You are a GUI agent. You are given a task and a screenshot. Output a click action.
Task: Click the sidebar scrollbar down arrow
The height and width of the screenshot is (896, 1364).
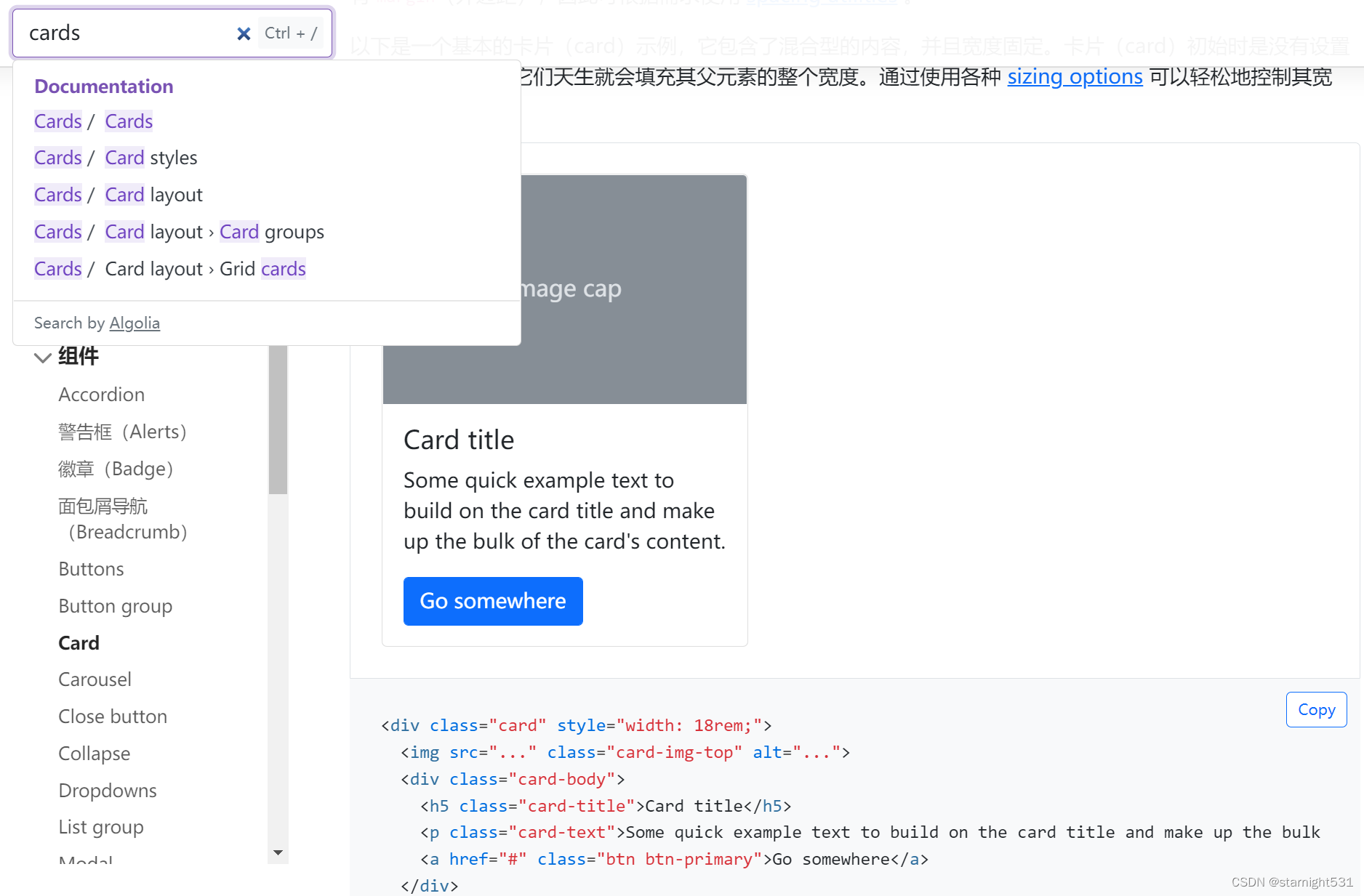point(278,852)
